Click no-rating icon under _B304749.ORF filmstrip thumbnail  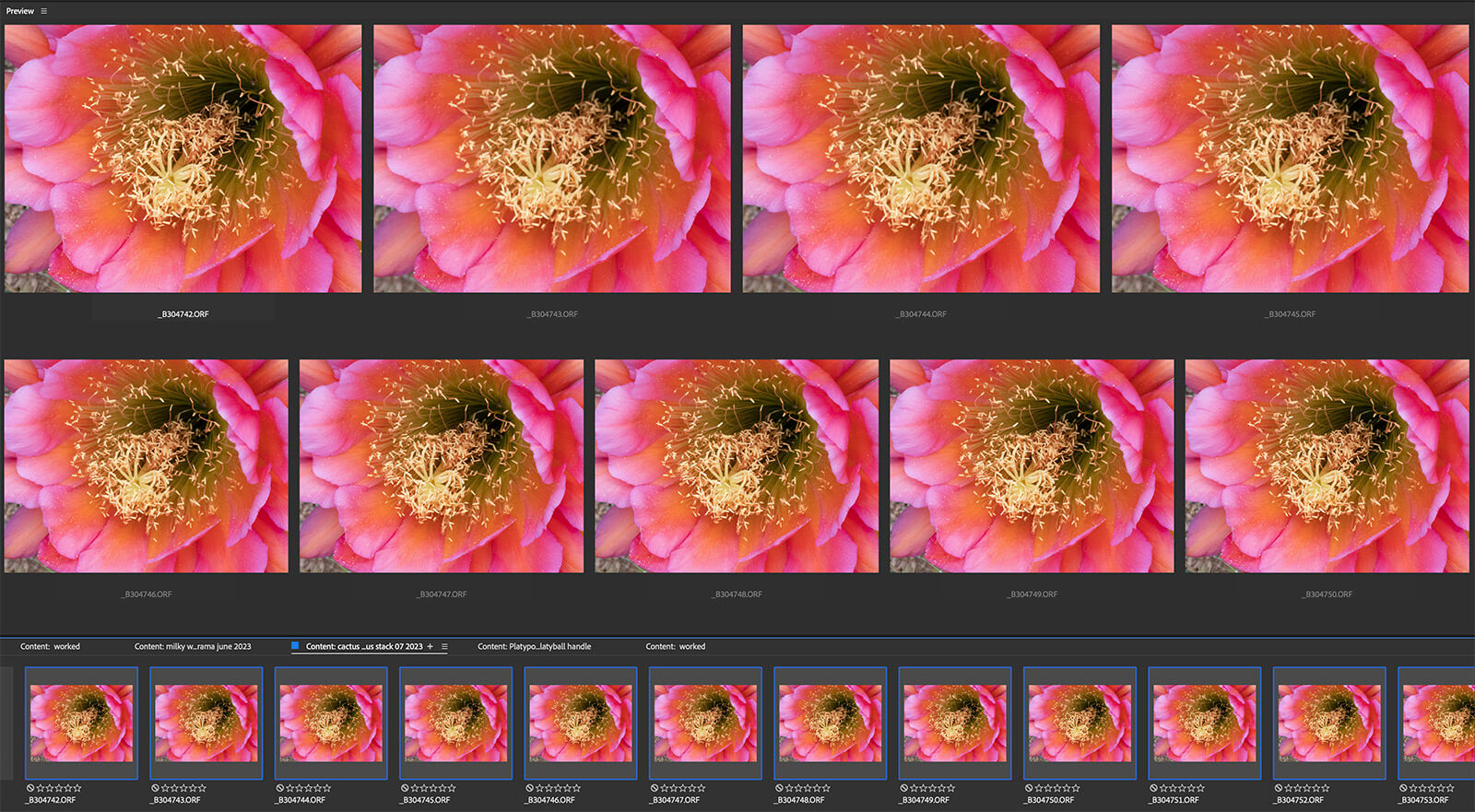[904, 788]
